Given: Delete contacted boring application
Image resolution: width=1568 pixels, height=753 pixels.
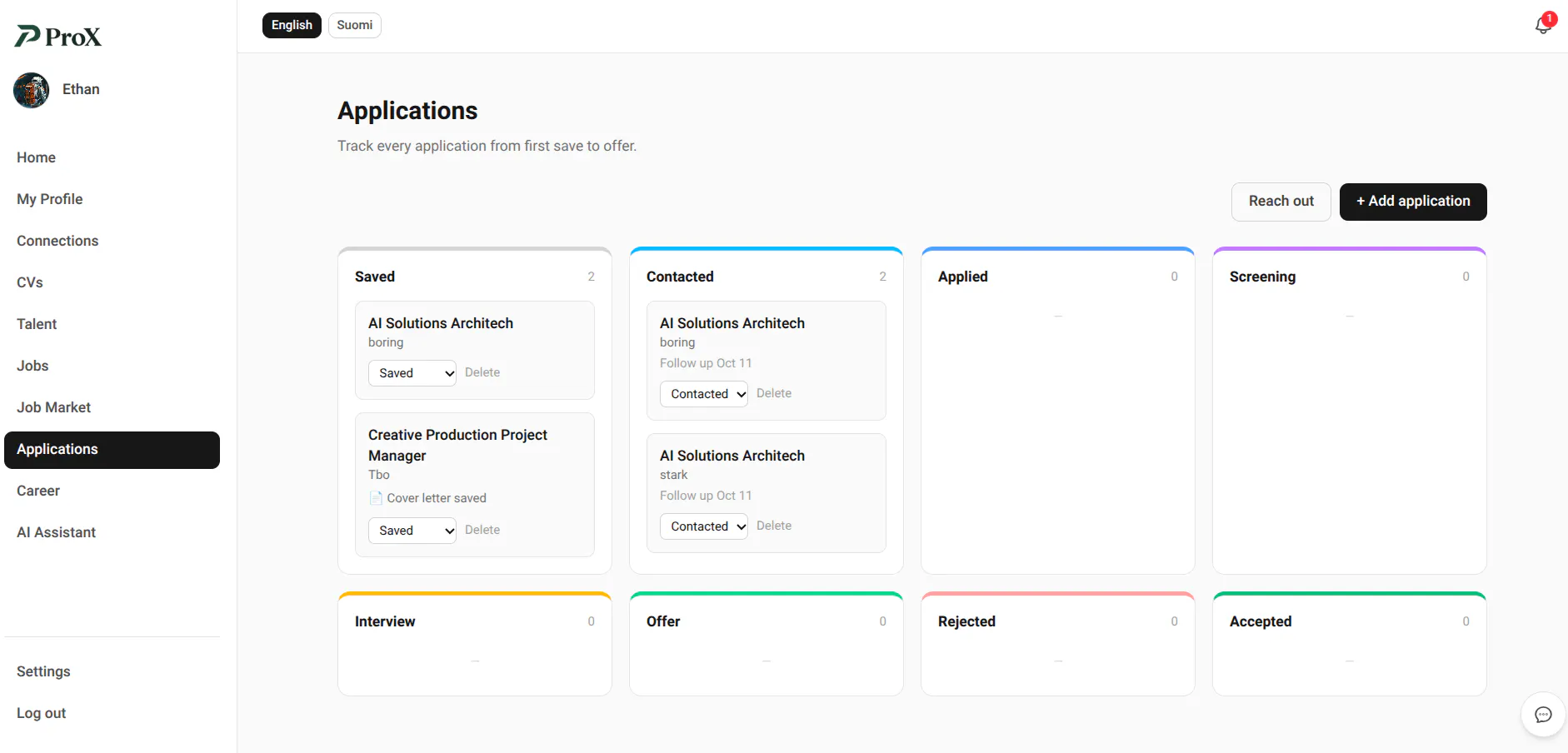Looking at the screenshot, I should (774, 393).
